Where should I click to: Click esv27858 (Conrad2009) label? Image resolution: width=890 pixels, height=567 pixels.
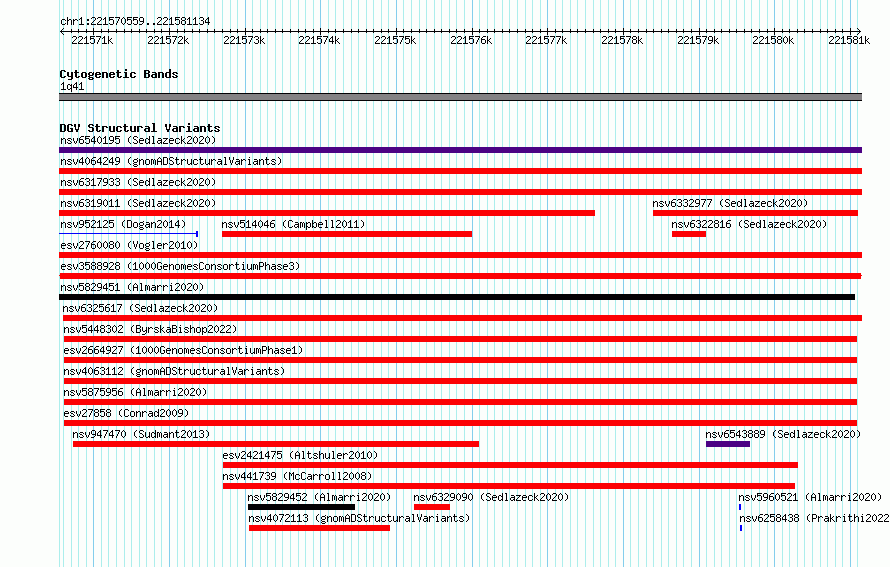(x=126, y=413)
